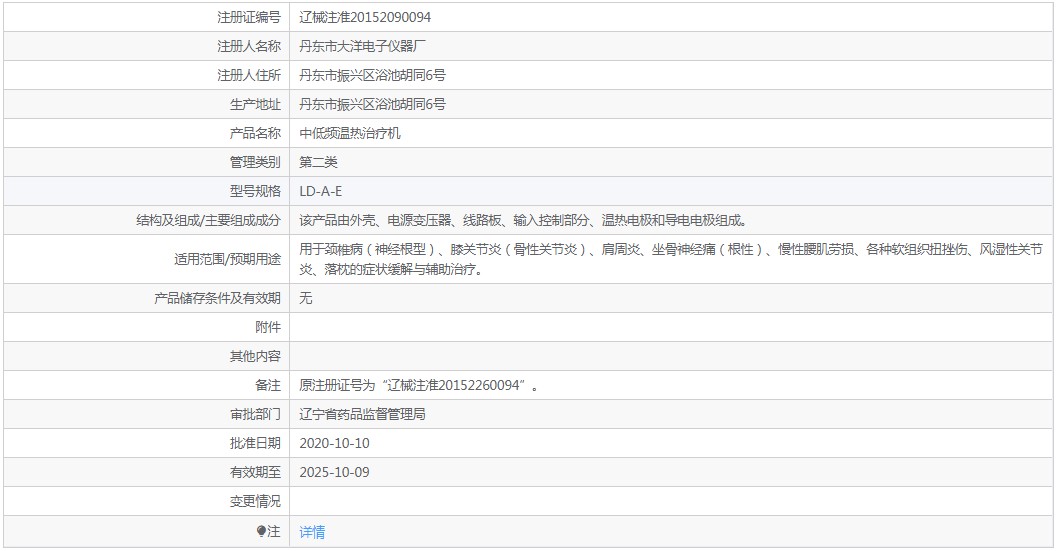Viewport: 1058px width, 551px height.
Task: Click the 有效期至 label
Action: pos(255,472)
